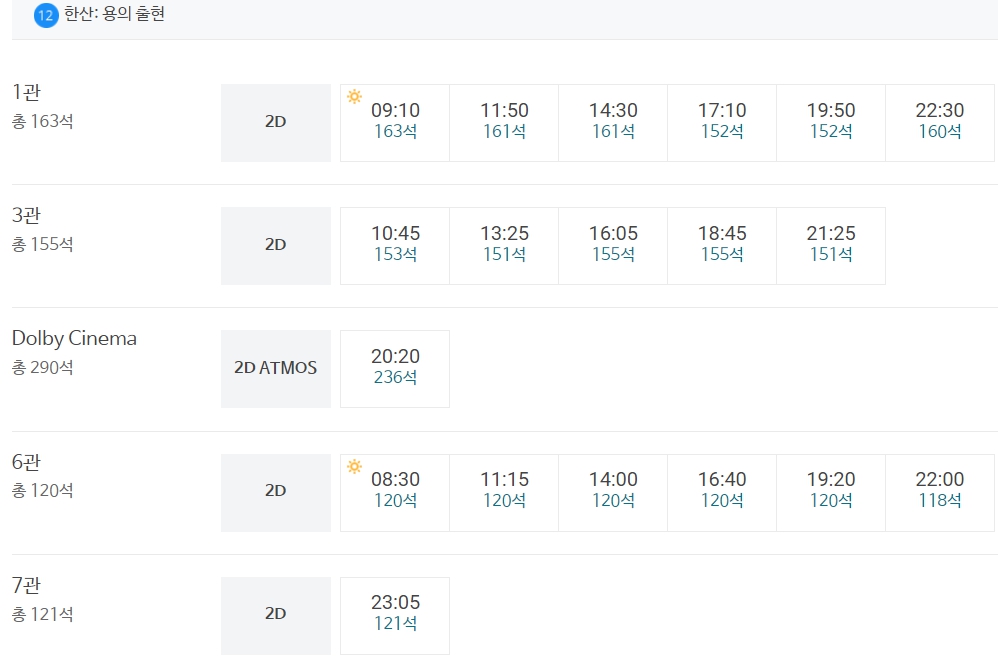Select the 11:15 showtime in 6관
The image size is (998, 661).
[x=504, y=492]
